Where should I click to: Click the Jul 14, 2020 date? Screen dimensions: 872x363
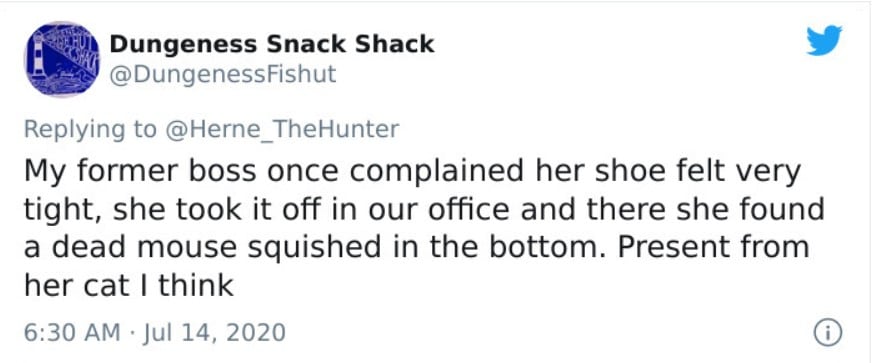tap(215, 332)
